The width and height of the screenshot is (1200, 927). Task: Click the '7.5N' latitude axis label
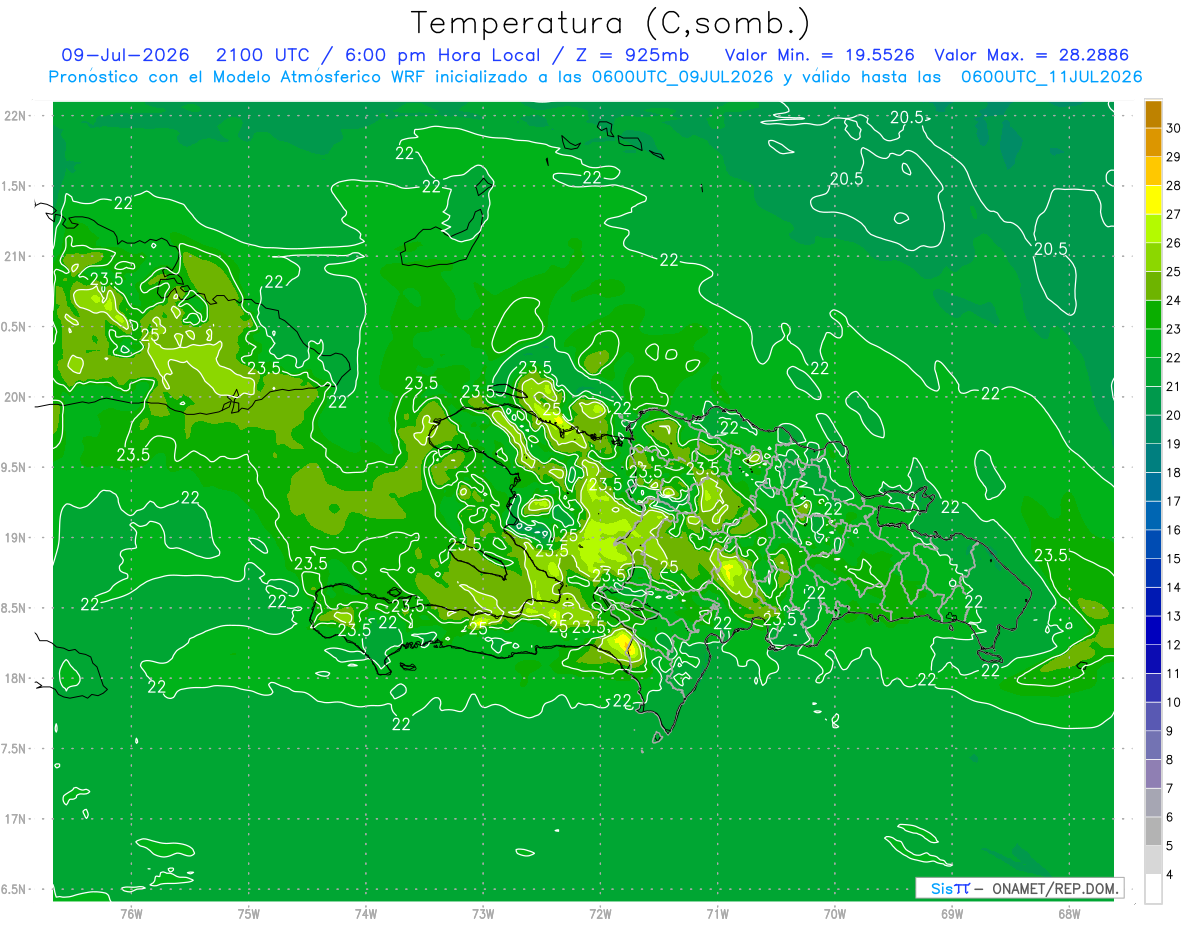click(14, 749)
